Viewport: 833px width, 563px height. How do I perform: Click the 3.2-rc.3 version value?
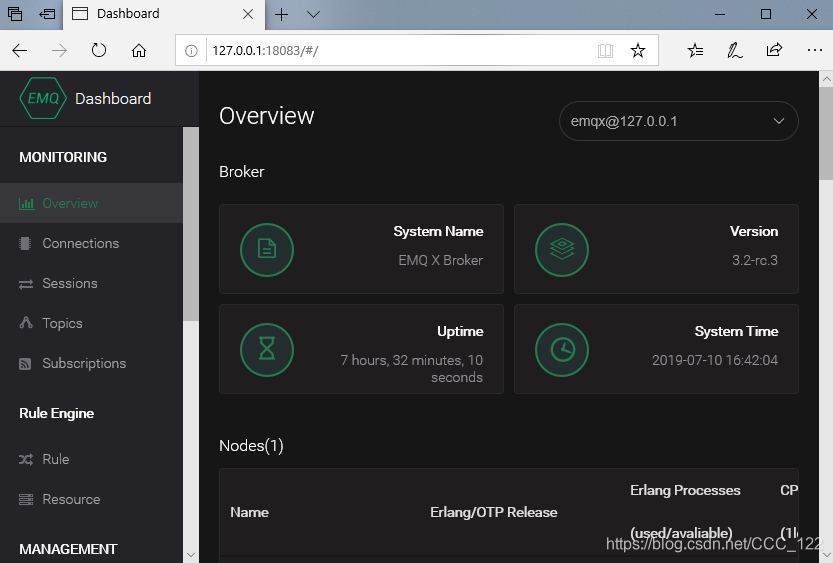[x=754, y=260]
